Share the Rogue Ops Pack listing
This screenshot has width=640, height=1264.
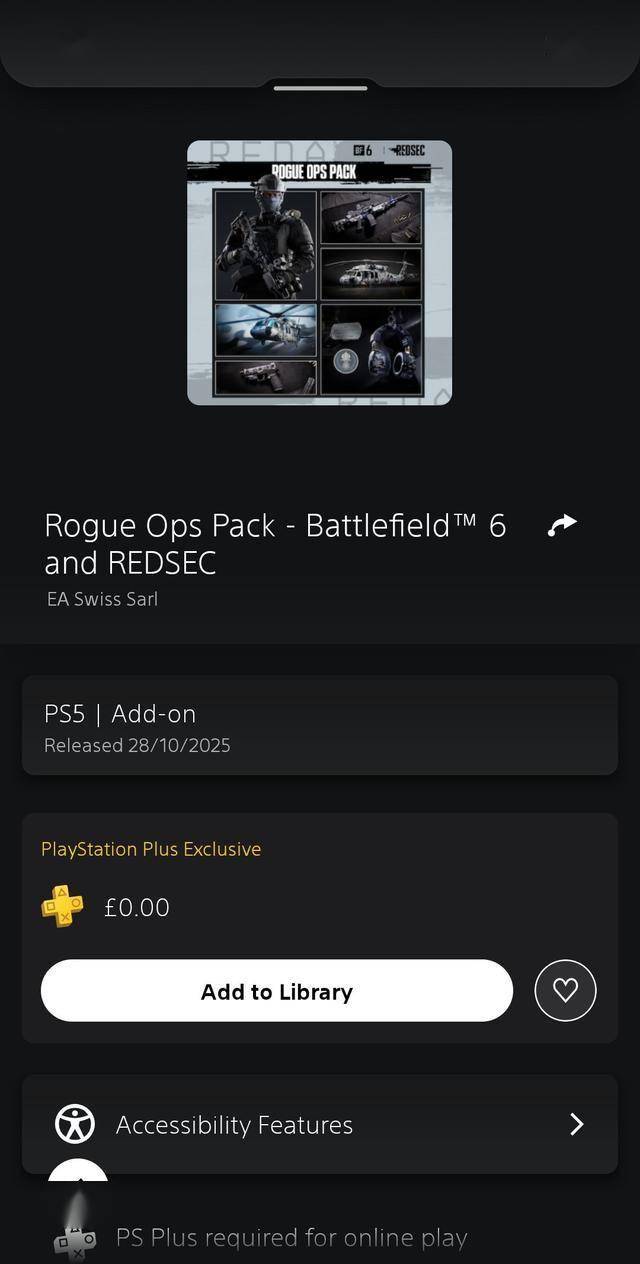tap(563, 525)
